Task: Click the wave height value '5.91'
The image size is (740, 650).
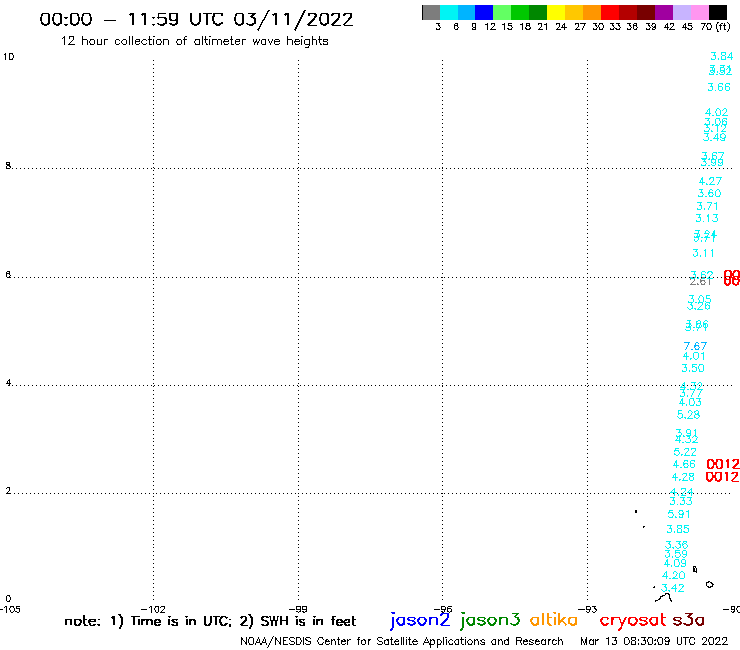Action: click(x=679, y=515)
